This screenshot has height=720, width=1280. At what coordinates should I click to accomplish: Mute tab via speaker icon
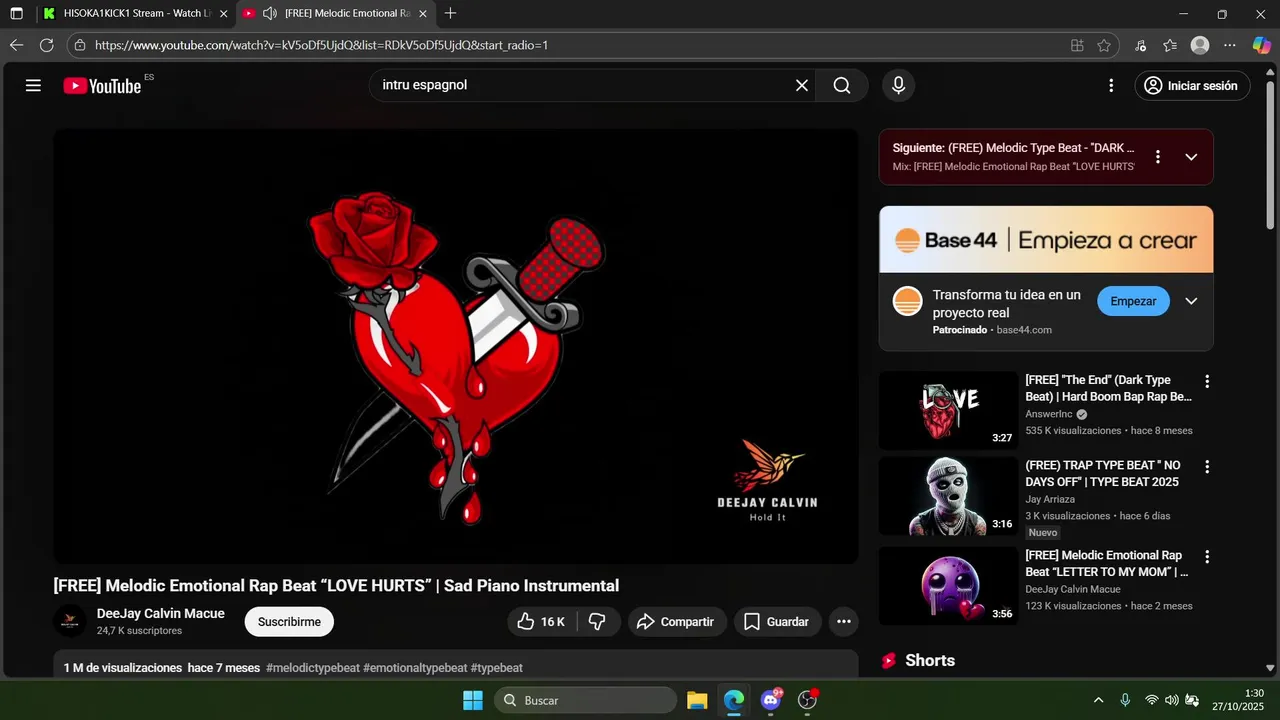[x=269, y=14]
